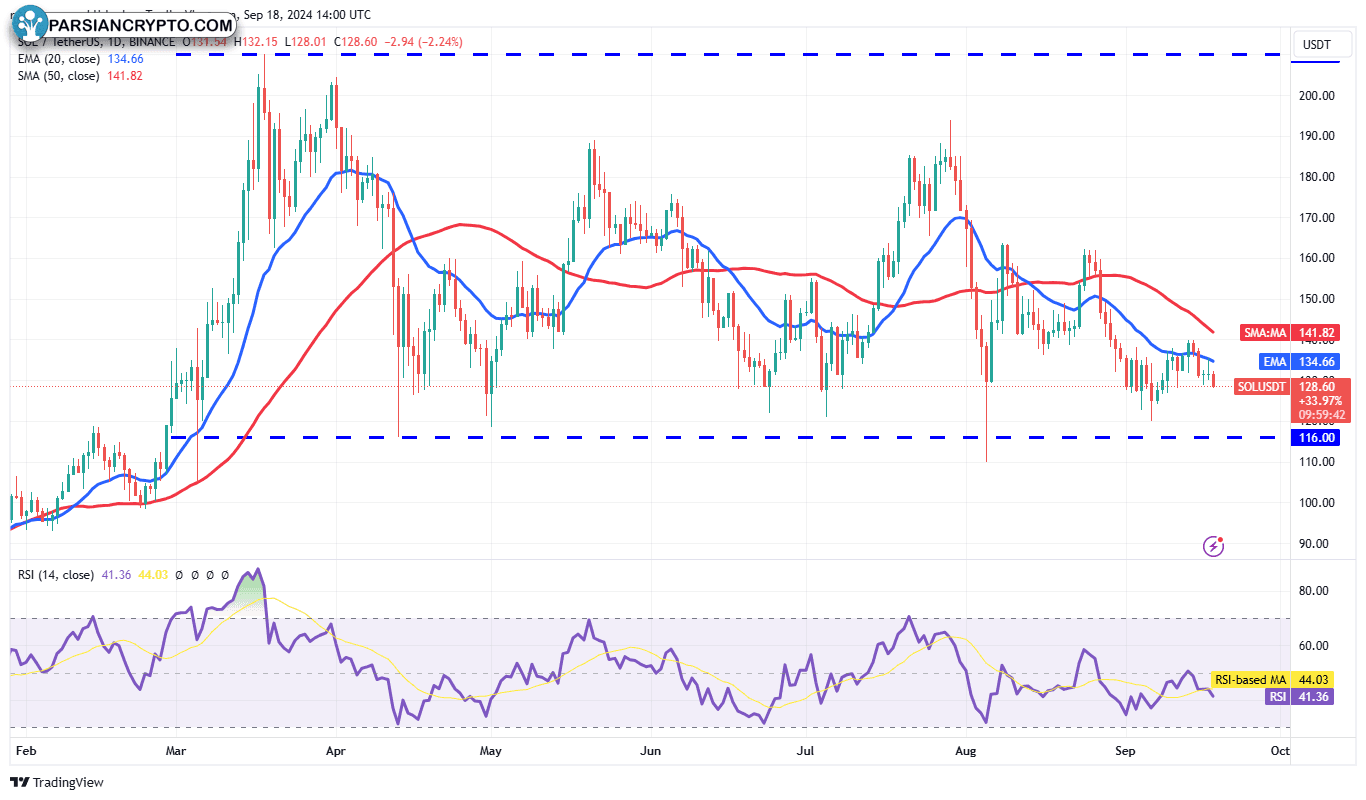Click the Mar label on time axis
Image resolution: width=1366 pixels, height=800 pixels.
pos(176,749)
